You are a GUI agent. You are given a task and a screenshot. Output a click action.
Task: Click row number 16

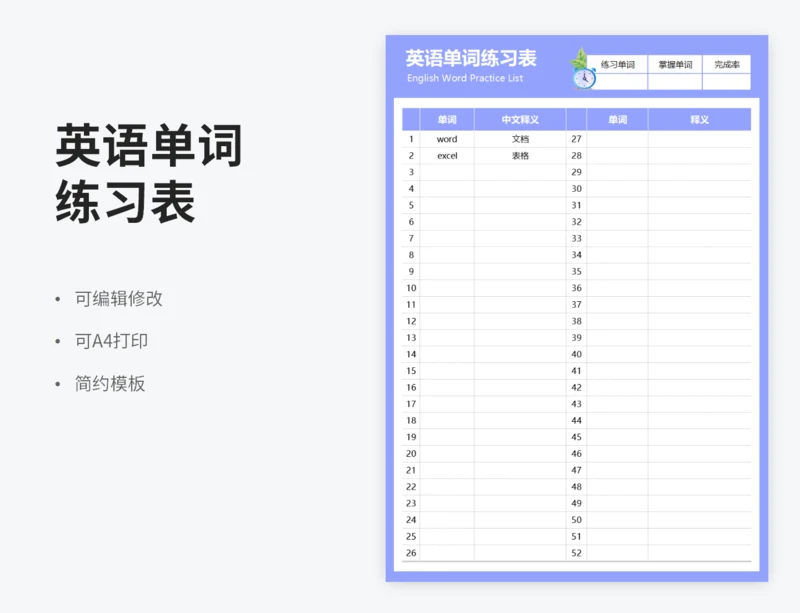coord(411,387)
